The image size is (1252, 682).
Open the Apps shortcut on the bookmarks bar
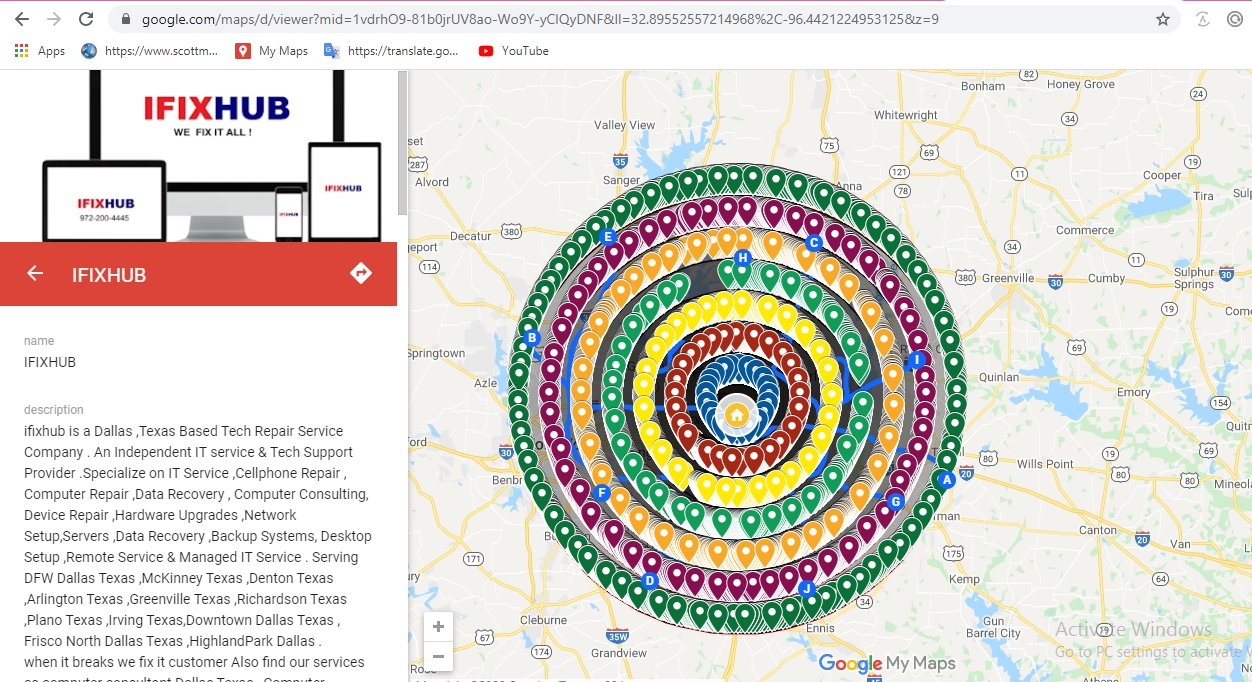[22, 50]
